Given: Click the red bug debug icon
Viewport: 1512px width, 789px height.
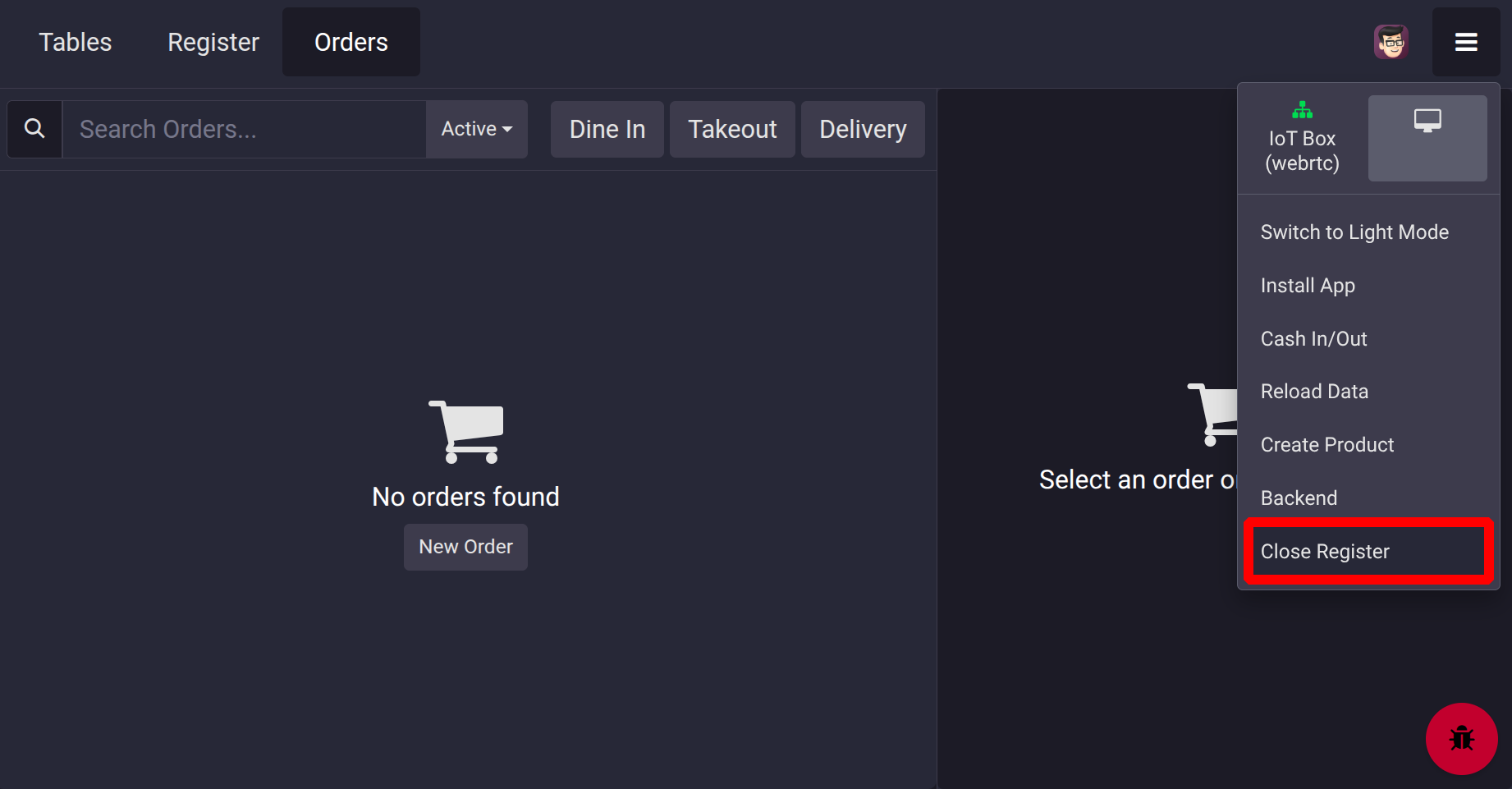Looking at the screenshot, I should [x=1461, y=738].
